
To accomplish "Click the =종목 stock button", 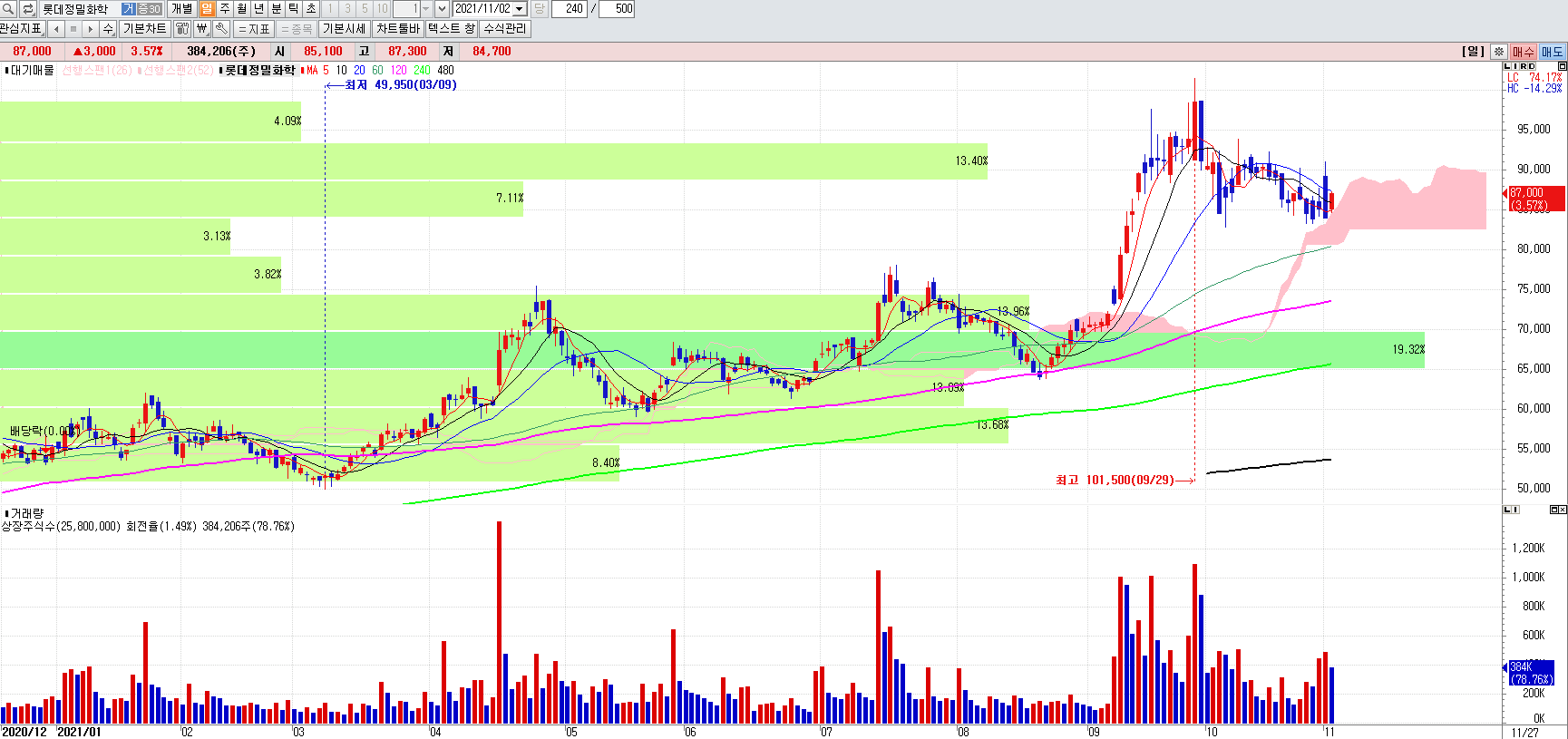I will (297, 29).
